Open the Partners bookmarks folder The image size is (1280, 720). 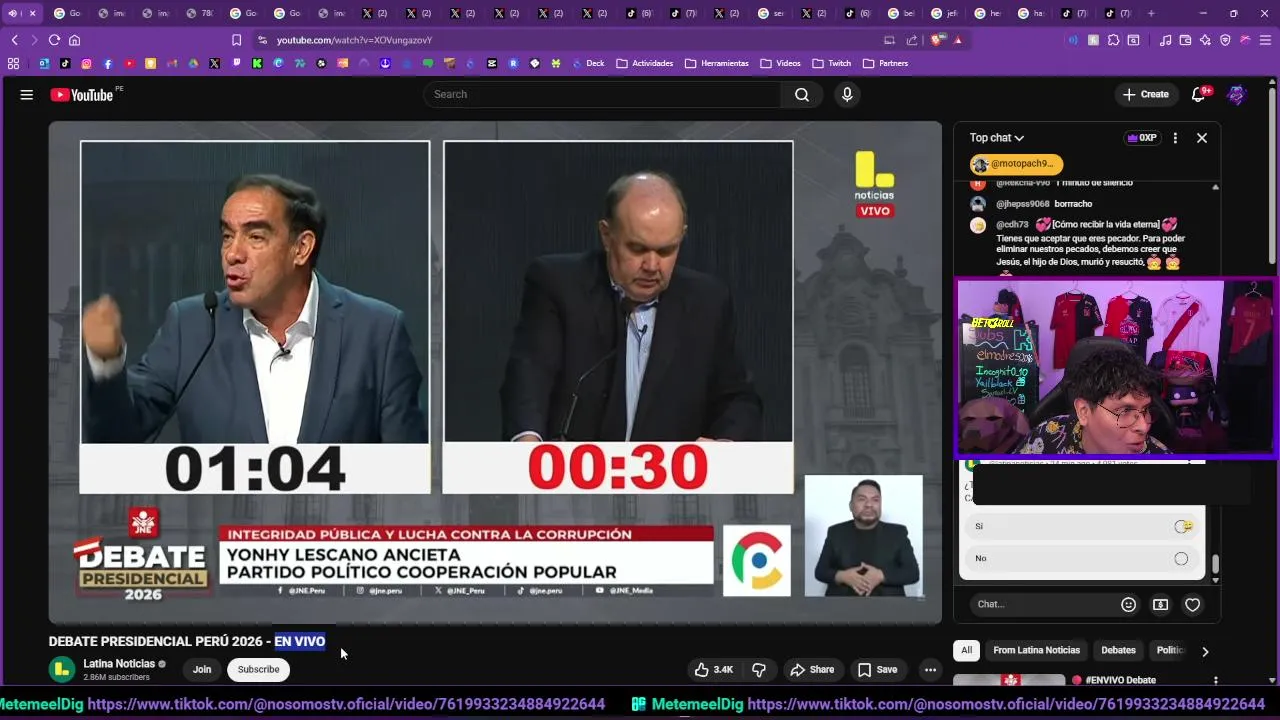[885, 63]
